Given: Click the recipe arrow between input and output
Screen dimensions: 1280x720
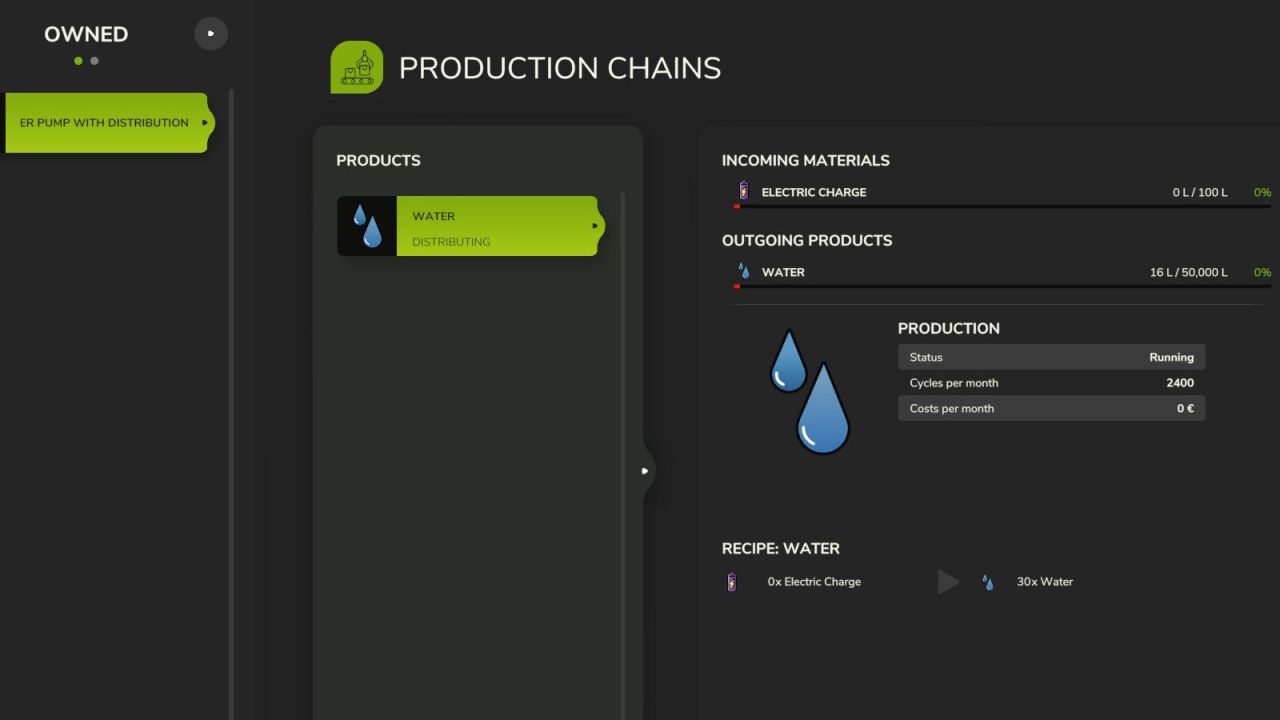Looking at the screenshot, I should (x=947, y=582).
